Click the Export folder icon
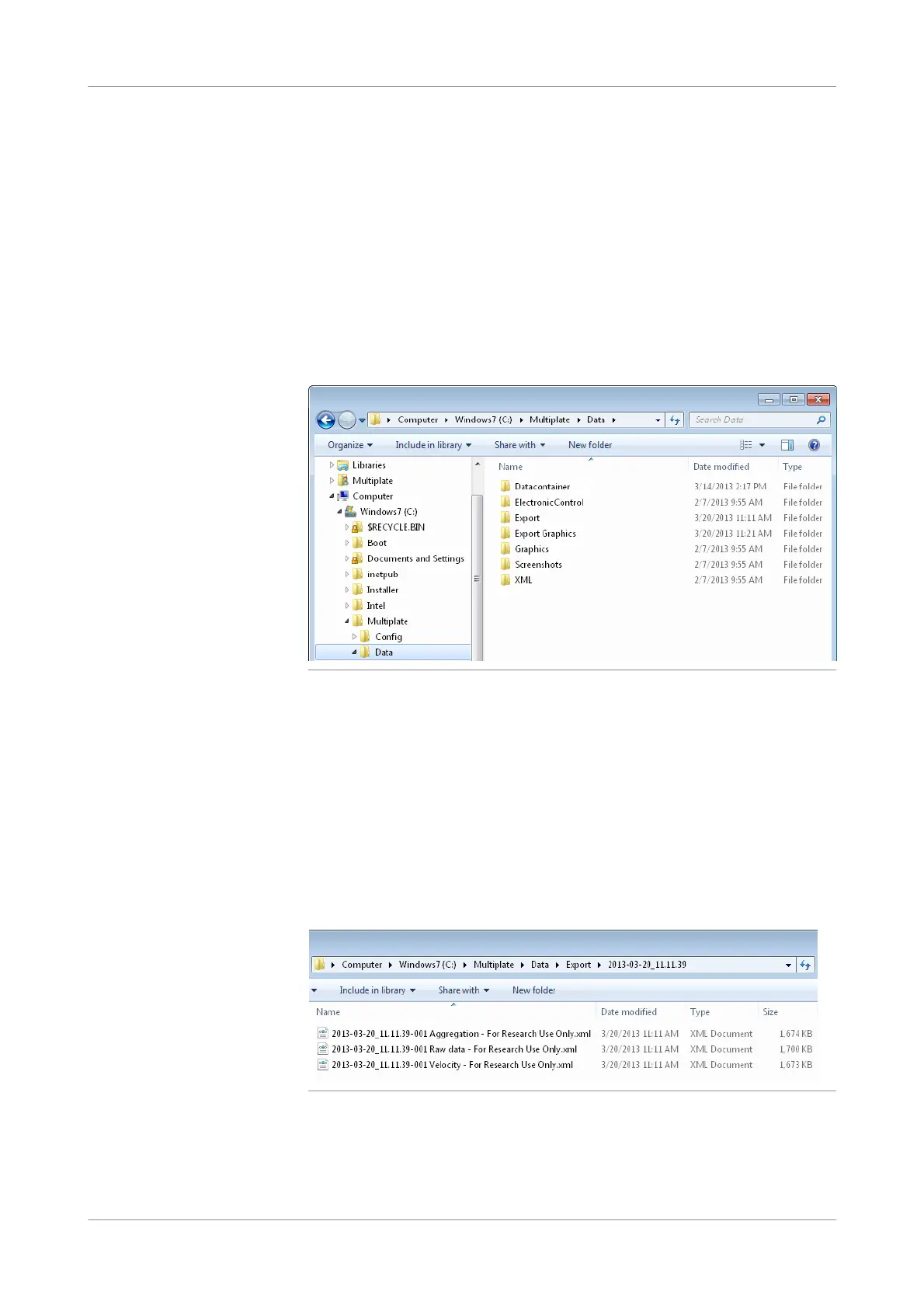 coord(505,517)
